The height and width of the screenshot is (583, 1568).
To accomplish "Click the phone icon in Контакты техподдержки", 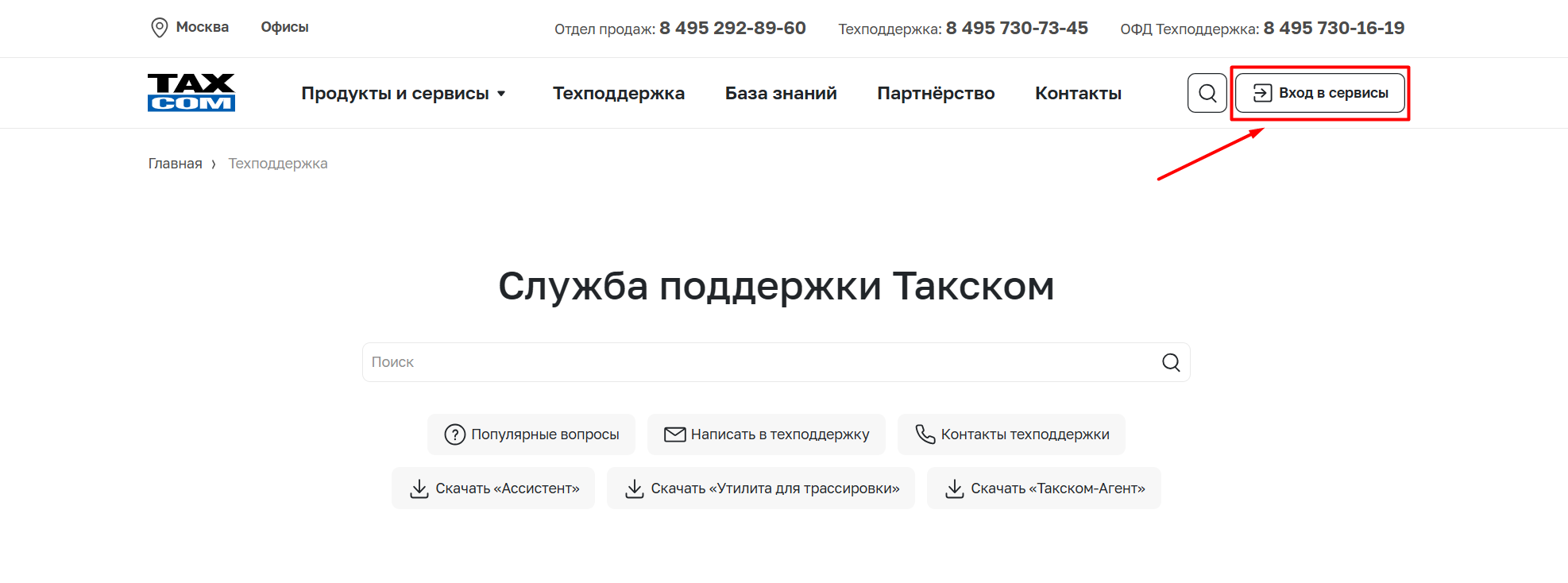I will point(925,434).
